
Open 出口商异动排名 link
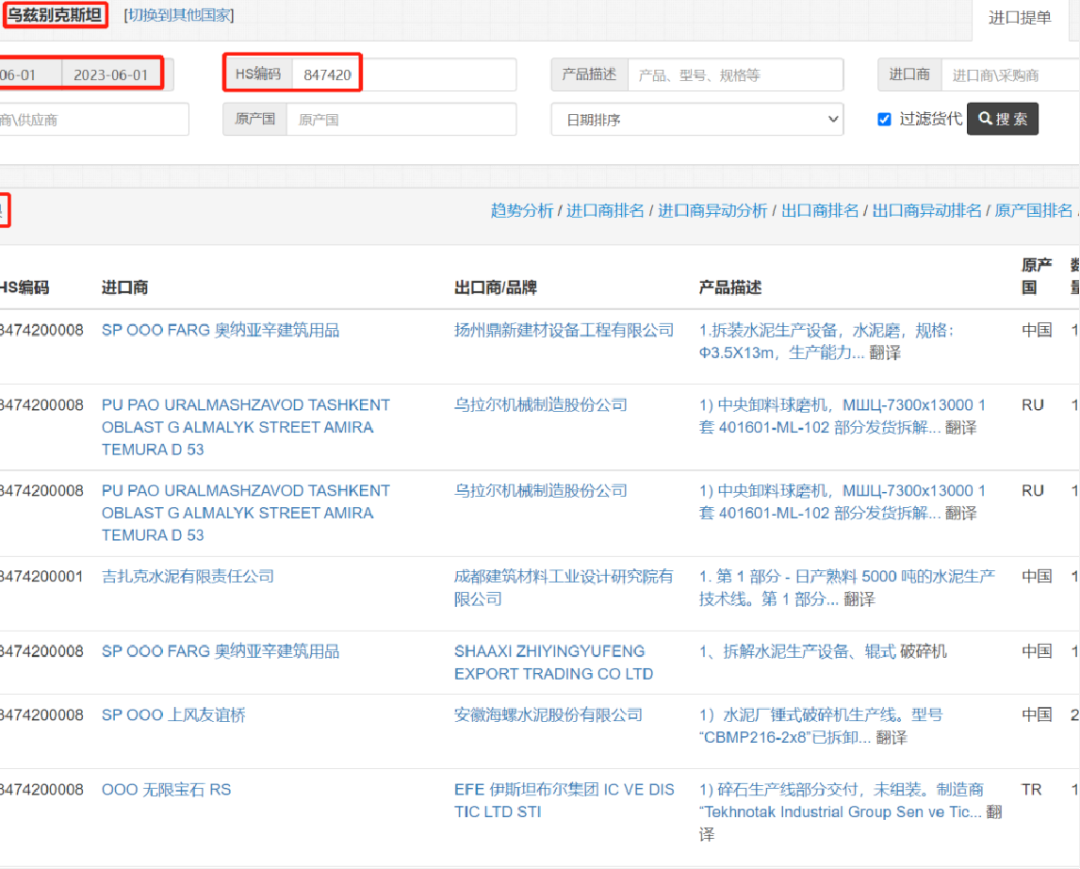tap(927, 210)
